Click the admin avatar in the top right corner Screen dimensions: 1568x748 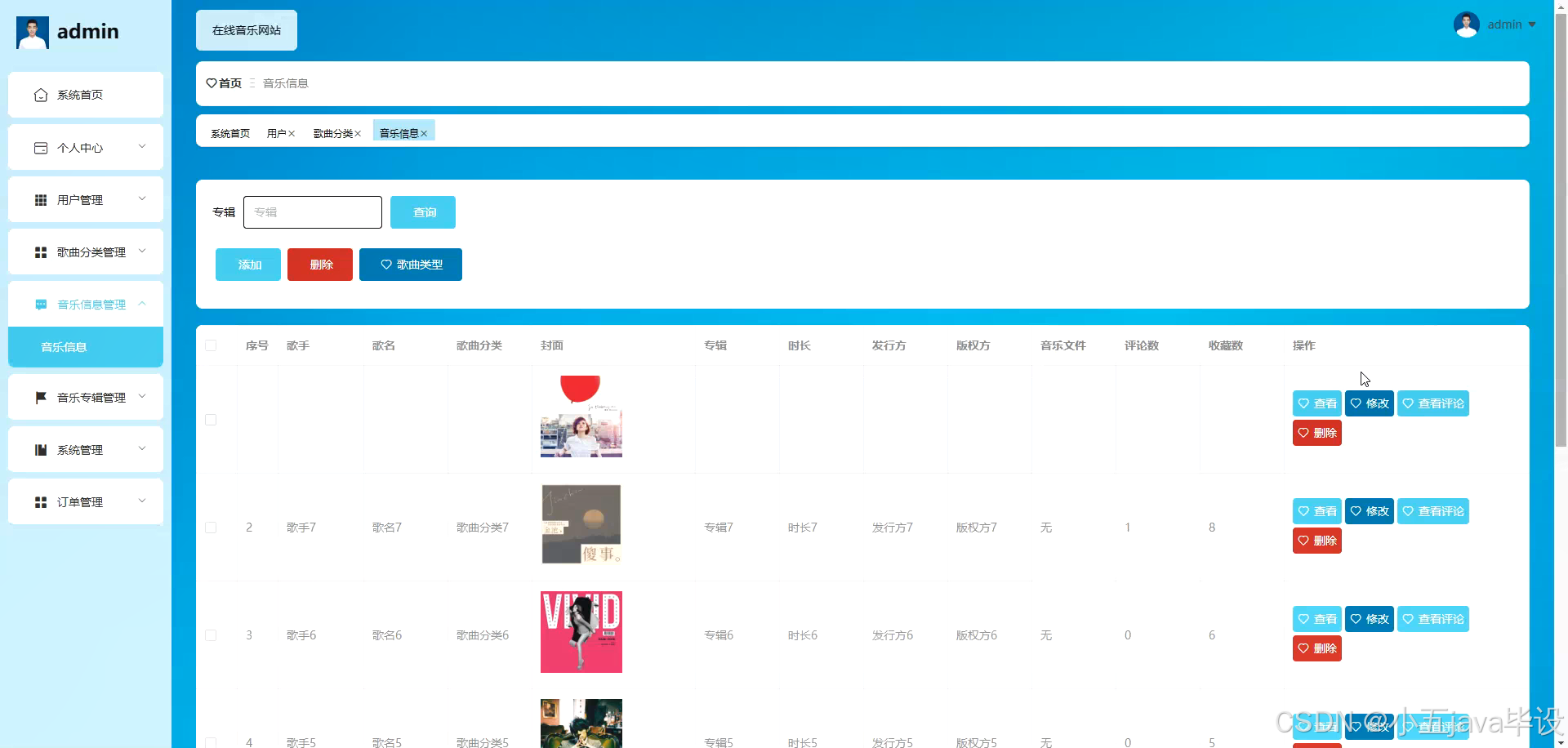(x=1467, y=24)
